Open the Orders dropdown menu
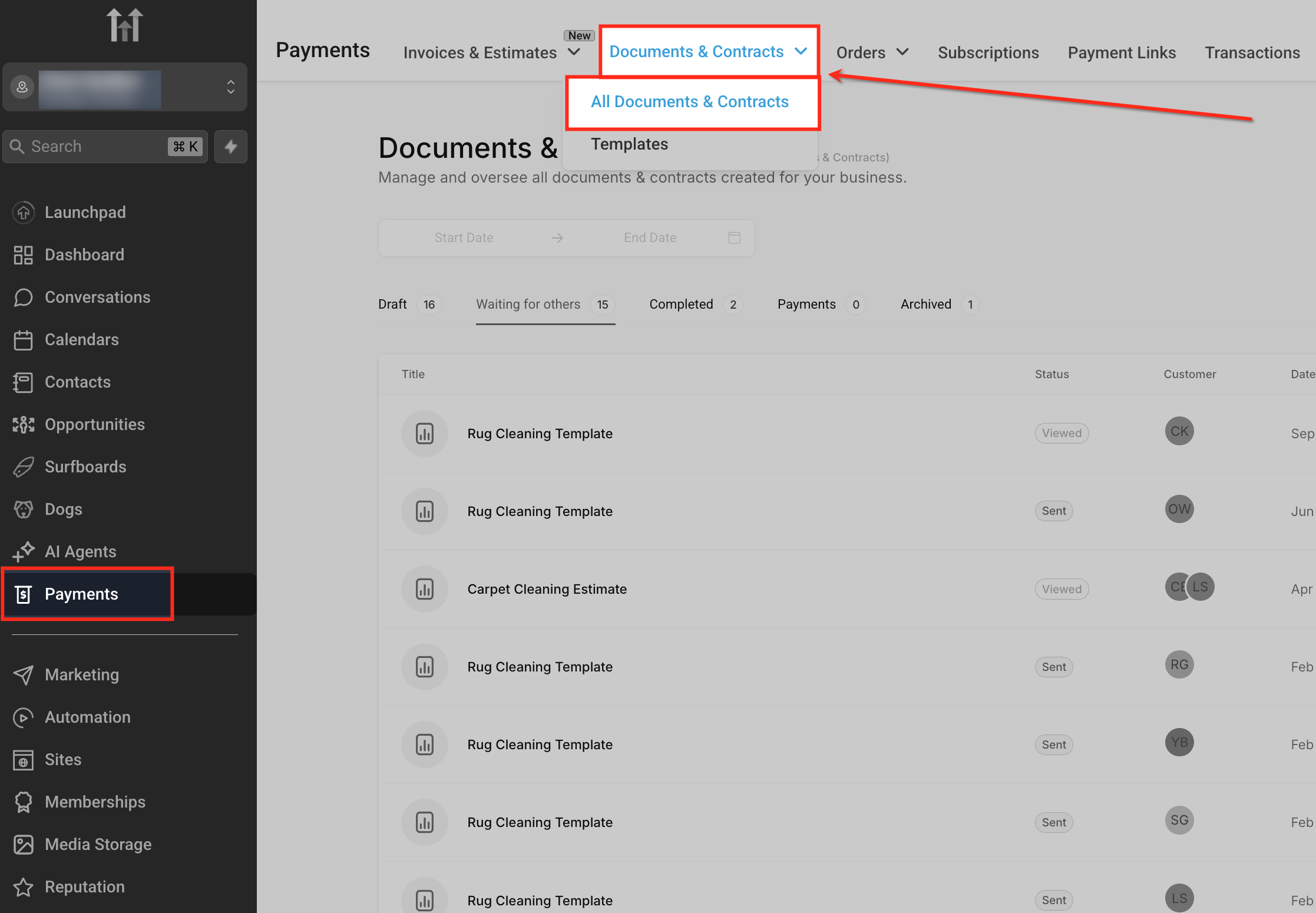This screenshot has height=913, width=1316. [x=873, y=52]
